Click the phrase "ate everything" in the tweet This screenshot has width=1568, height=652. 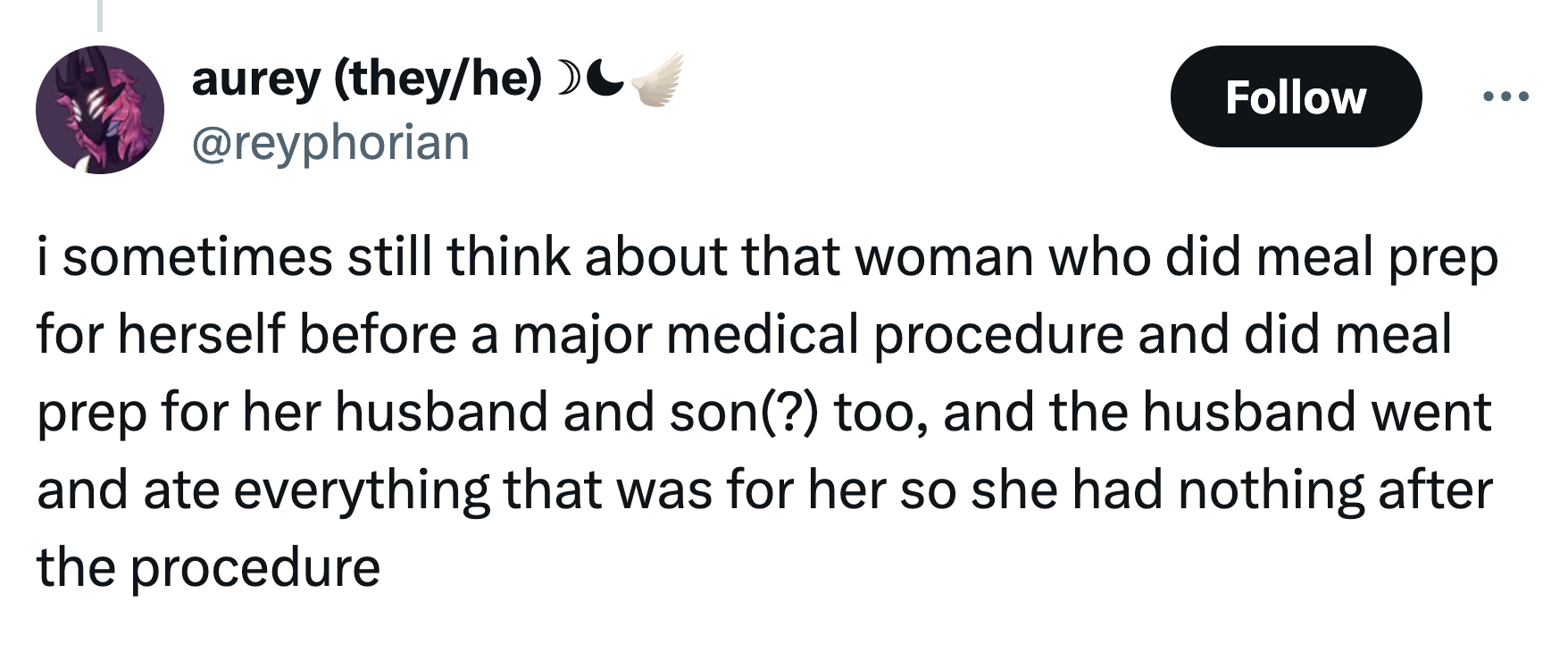click(x=316, y=489)
